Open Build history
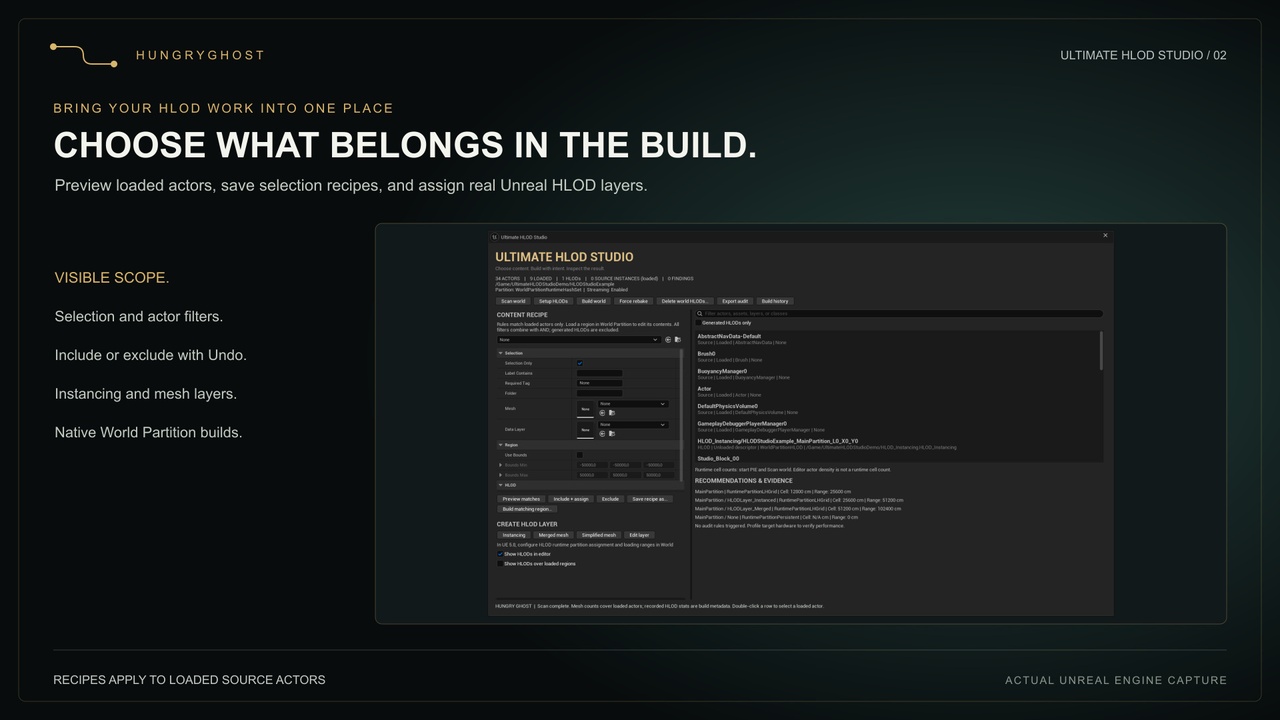This screenshot has height=720, width=1280. (775, 301)
